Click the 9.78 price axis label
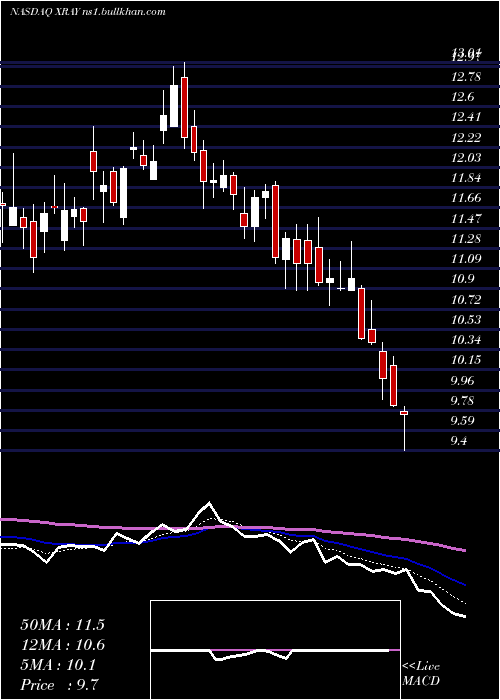Viewport: 500px width, 700px height. point(463,400)
